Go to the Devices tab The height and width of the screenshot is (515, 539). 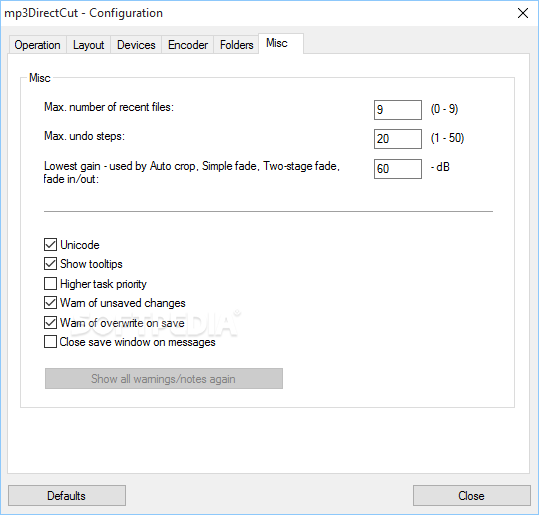click(136, 45)
